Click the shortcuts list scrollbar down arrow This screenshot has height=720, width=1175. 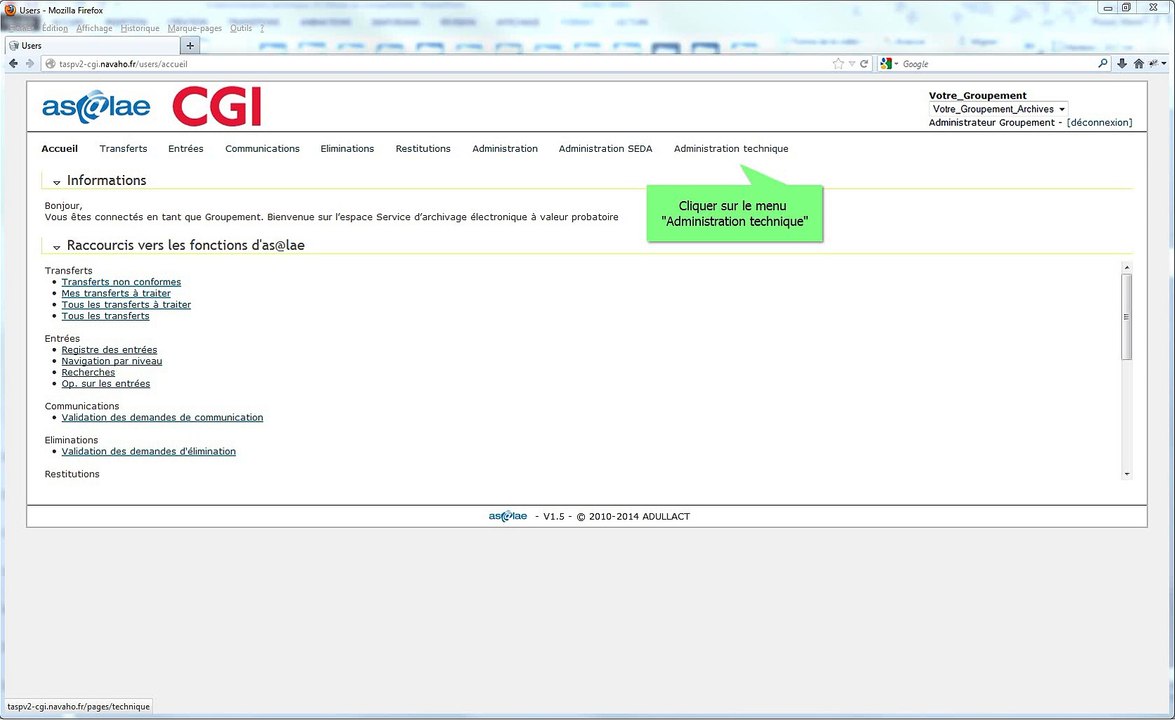coord(1127,474)
